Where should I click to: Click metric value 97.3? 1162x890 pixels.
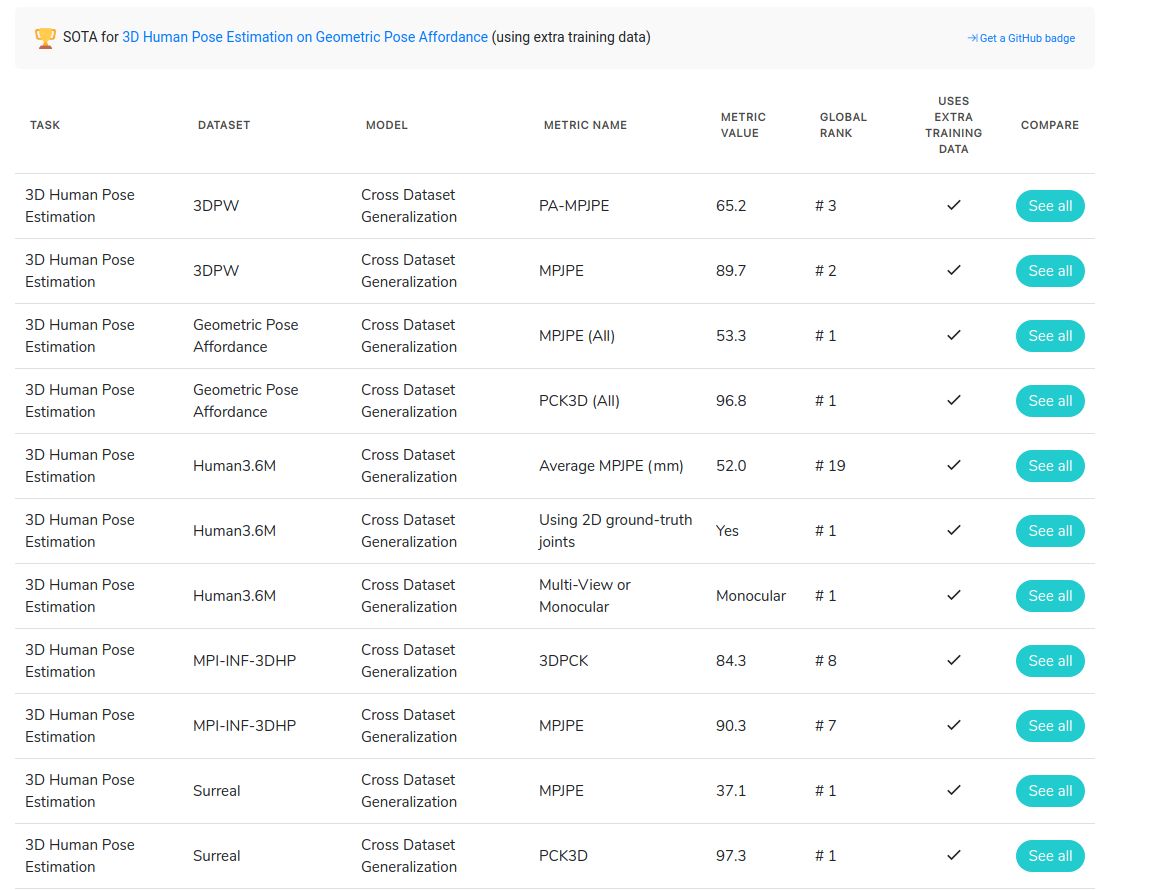(731, 856)
